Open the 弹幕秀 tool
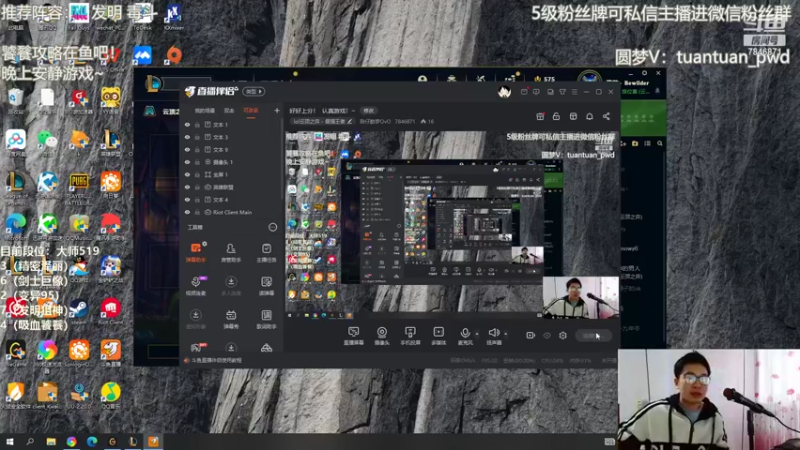This screenshot has height=450, width=800. coord(231,319)
